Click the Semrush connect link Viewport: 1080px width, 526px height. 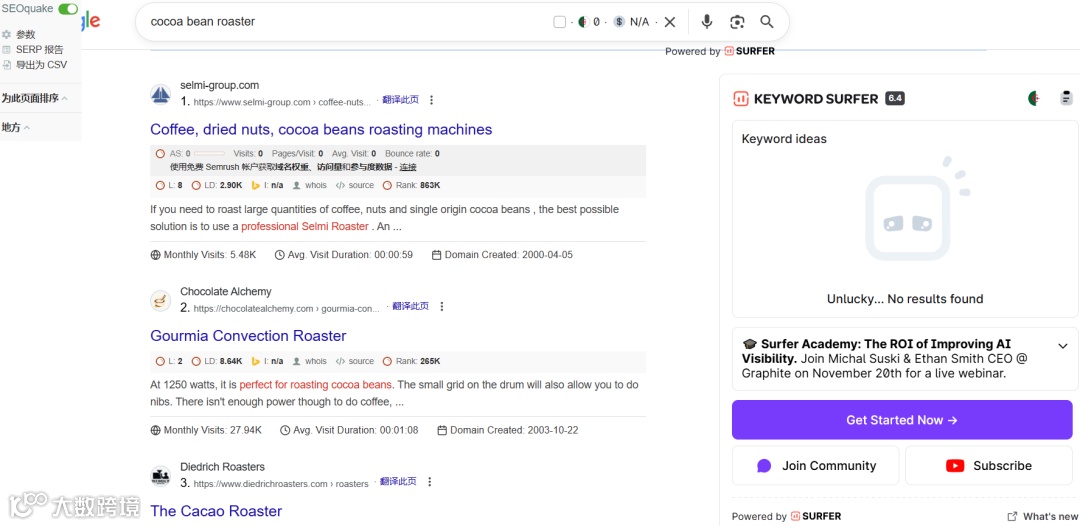coord(408,167)
